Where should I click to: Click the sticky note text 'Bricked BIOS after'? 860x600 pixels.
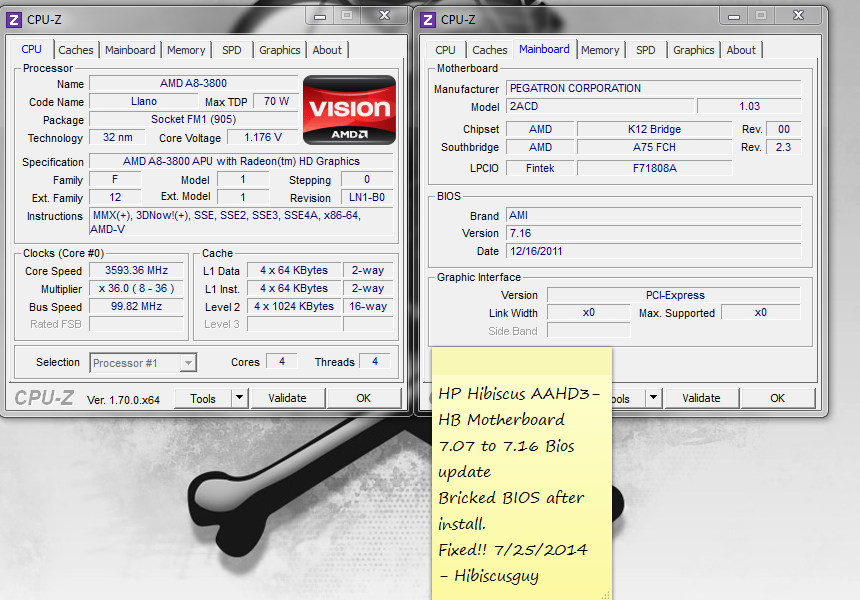(x=511, y=498)
